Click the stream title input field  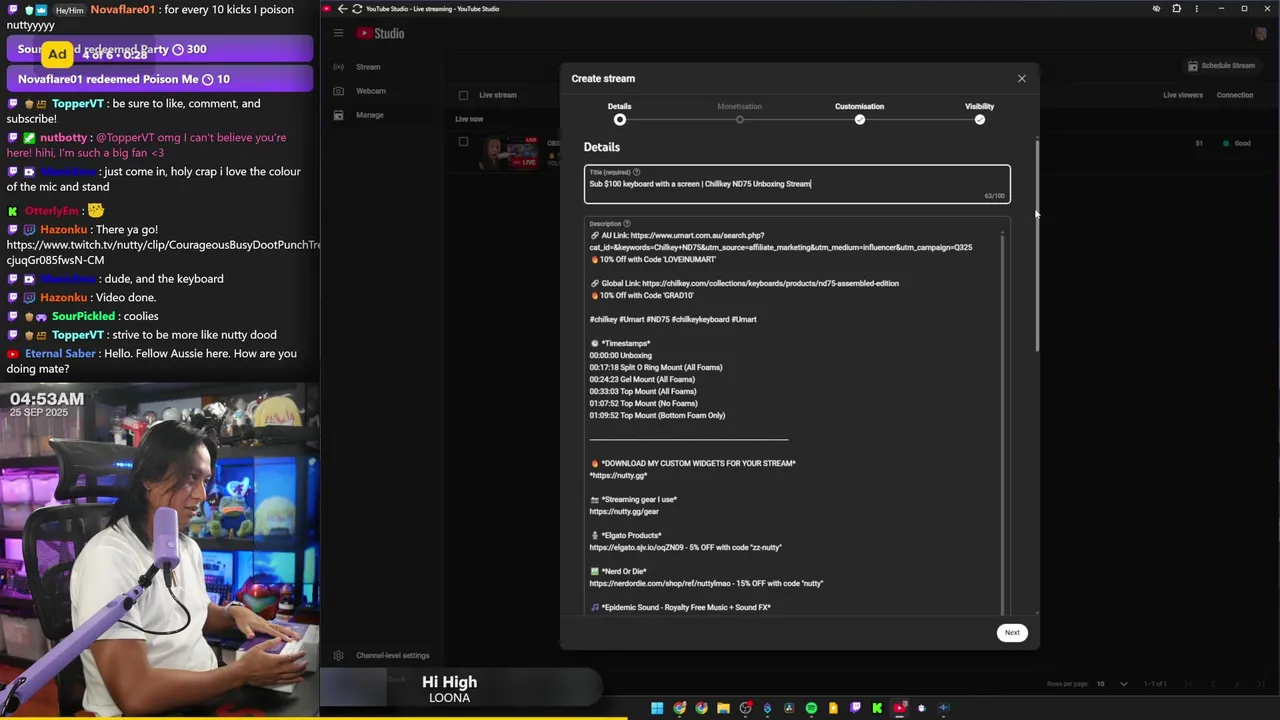[x=797, y=184]
